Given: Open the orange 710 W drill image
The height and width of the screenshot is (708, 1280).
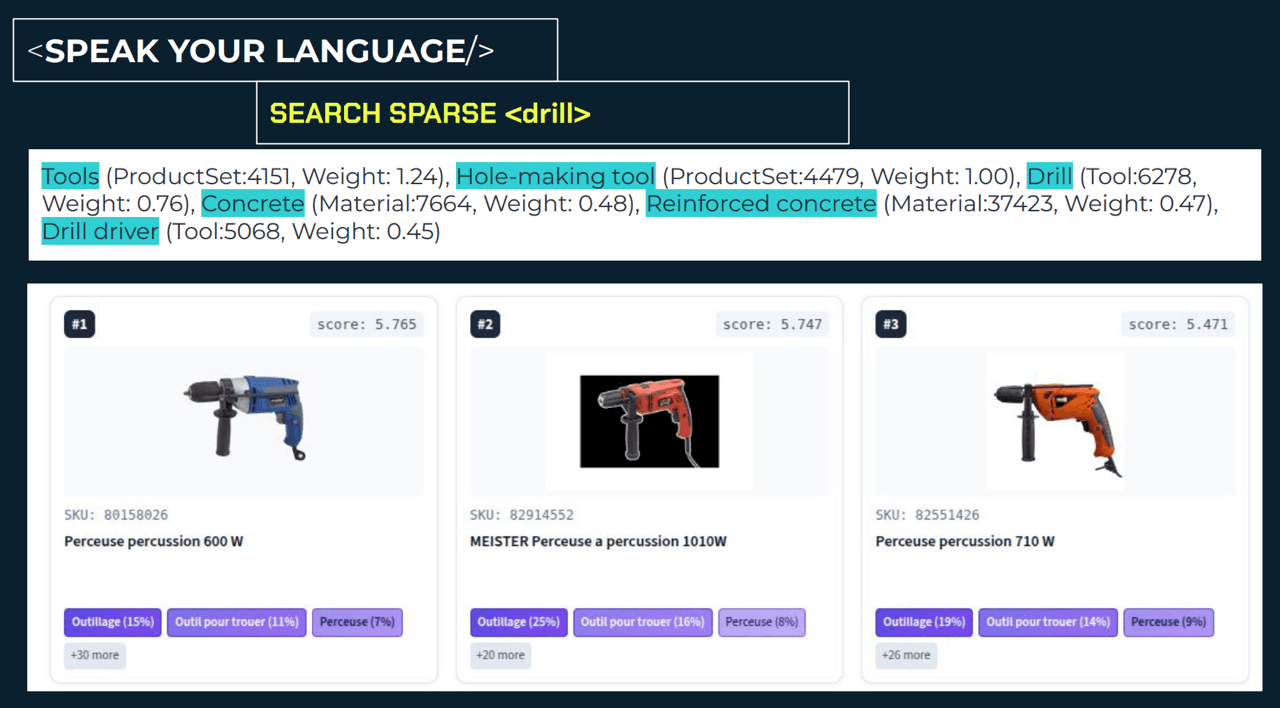Looking at the screenshot, I should [1055, 421].
